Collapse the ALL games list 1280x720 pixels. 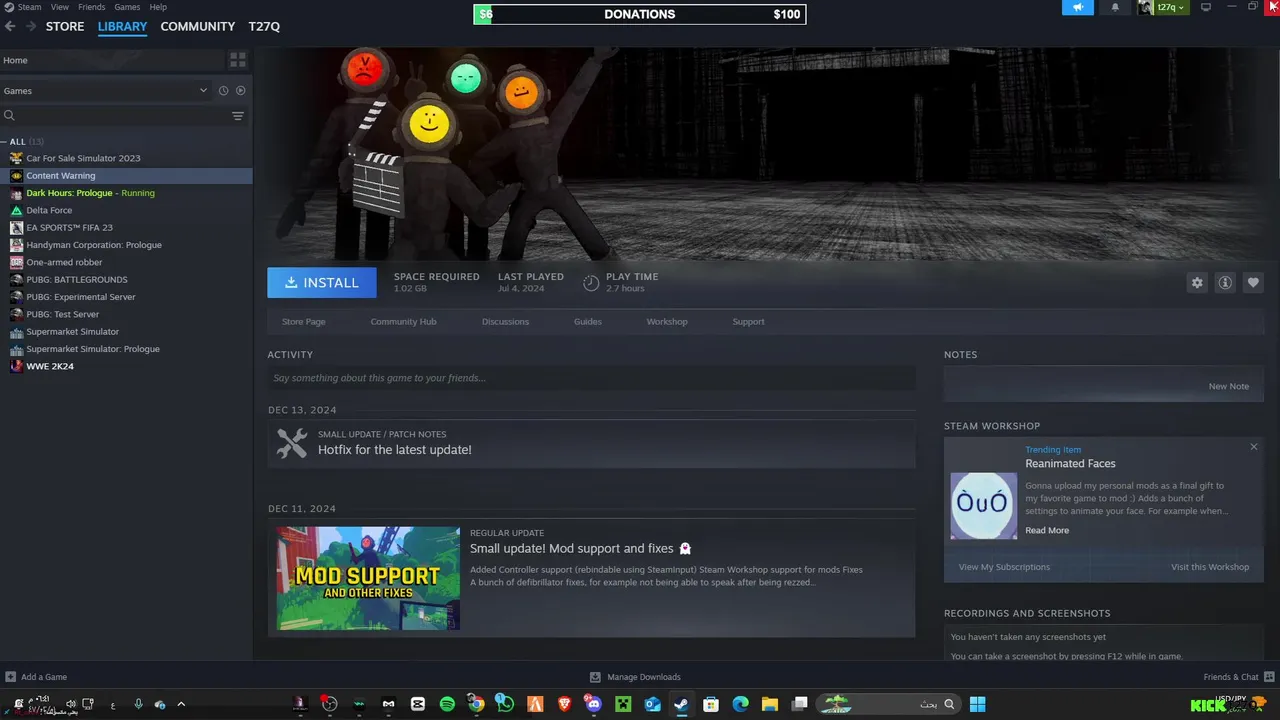[5, 141]
